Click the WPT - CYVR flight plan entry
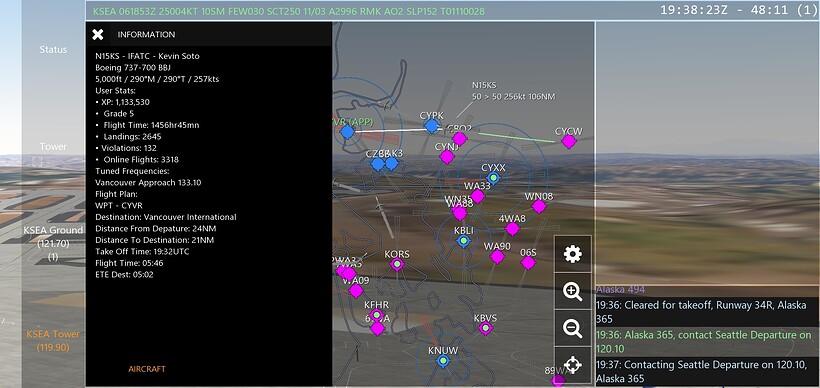The width and height of the screenshot is (820, 388). coord(119,206)
